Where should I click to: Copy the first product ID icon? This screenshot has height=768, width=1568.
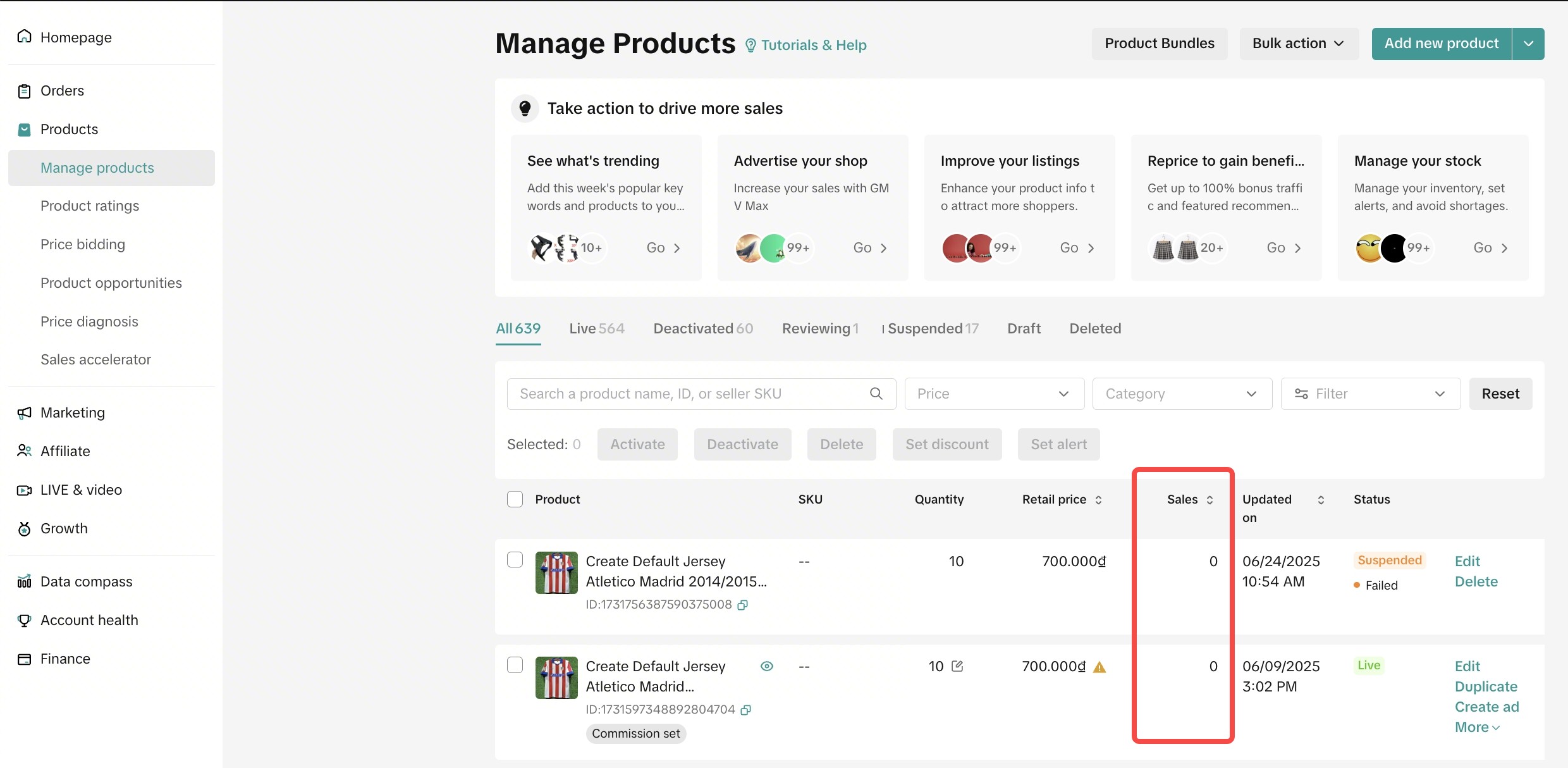[x=743, y=605]
